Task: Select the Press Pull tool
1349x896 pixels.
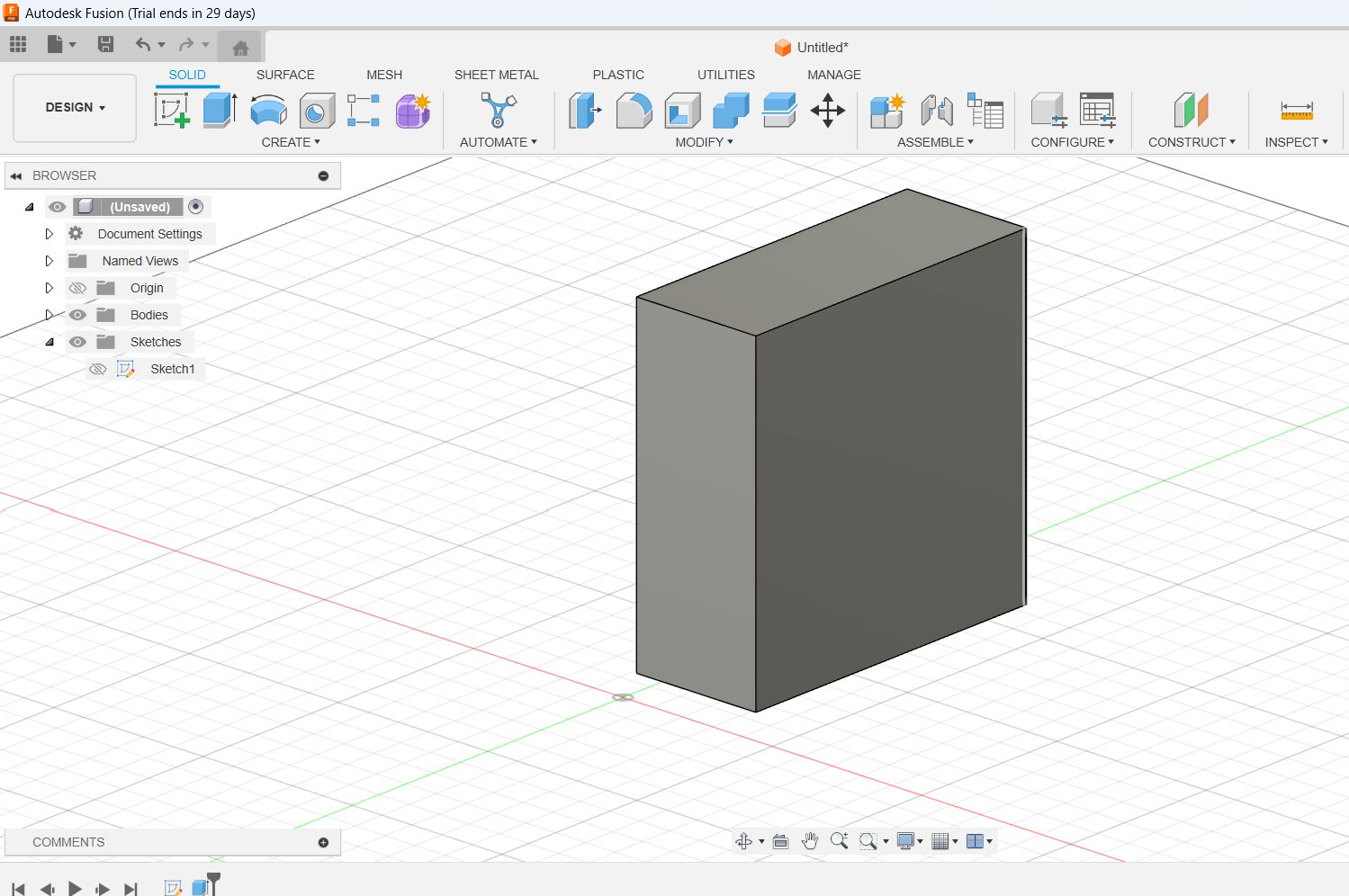Action: pos(585,111)
